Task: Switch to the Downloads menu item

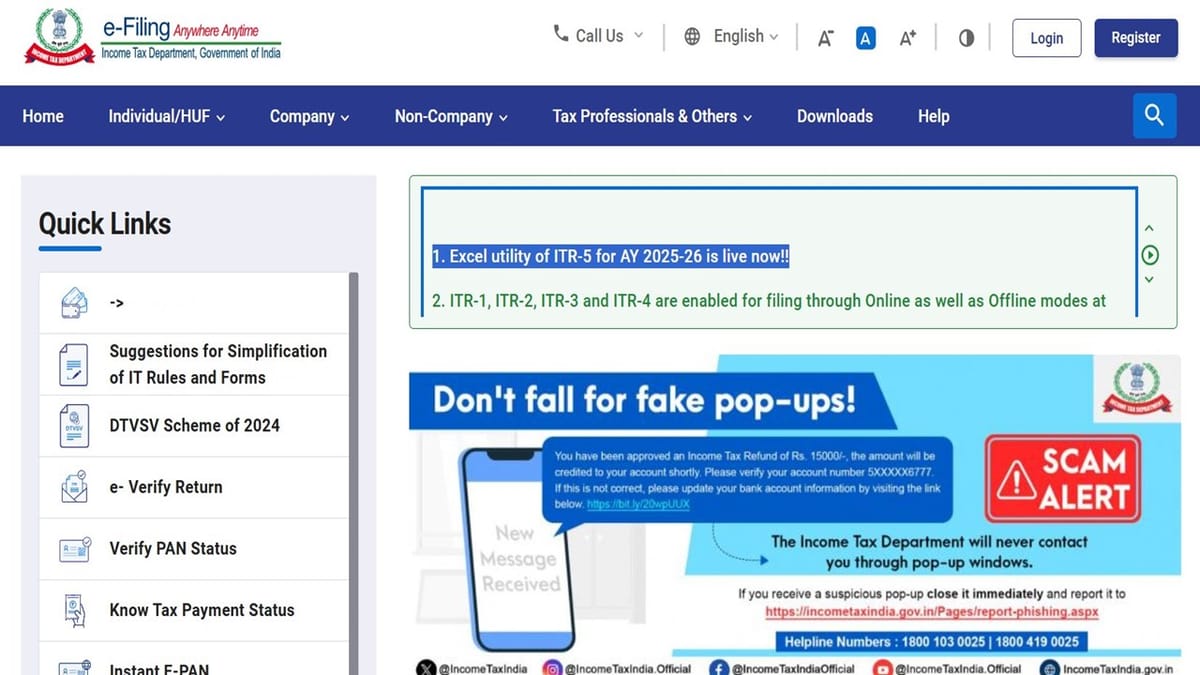Action: click(x=834, y=116)
